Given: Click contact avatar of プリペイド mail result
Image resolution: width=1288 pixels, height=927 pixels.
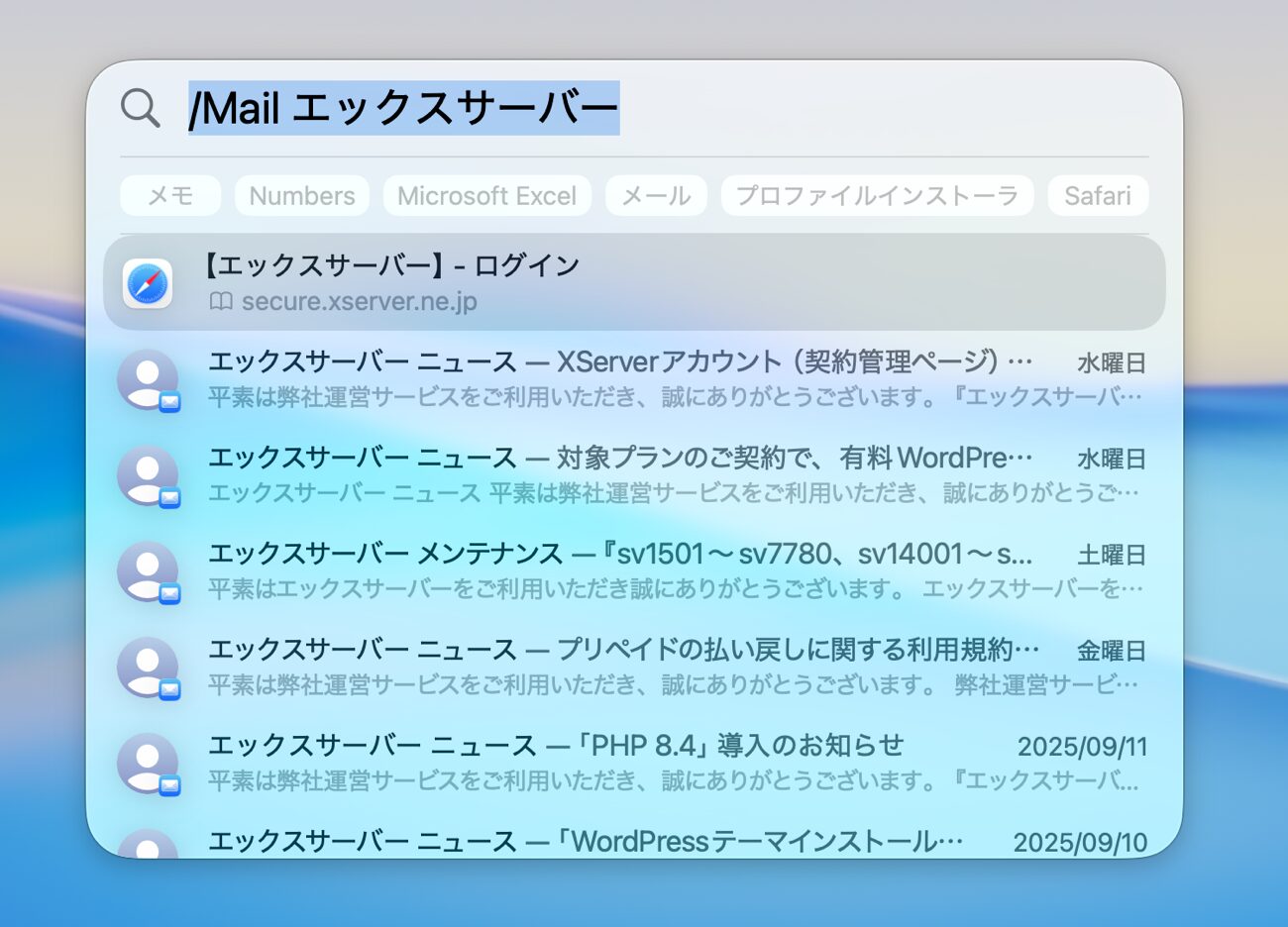Looking at the screenshot, I should tap(148, 667).
